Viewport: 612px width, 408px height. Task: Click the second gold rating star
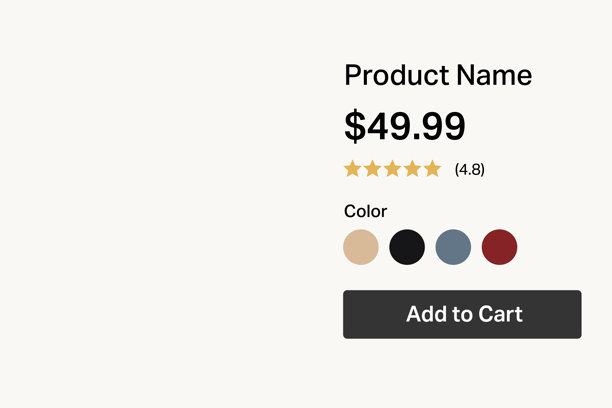click(372, 169)
